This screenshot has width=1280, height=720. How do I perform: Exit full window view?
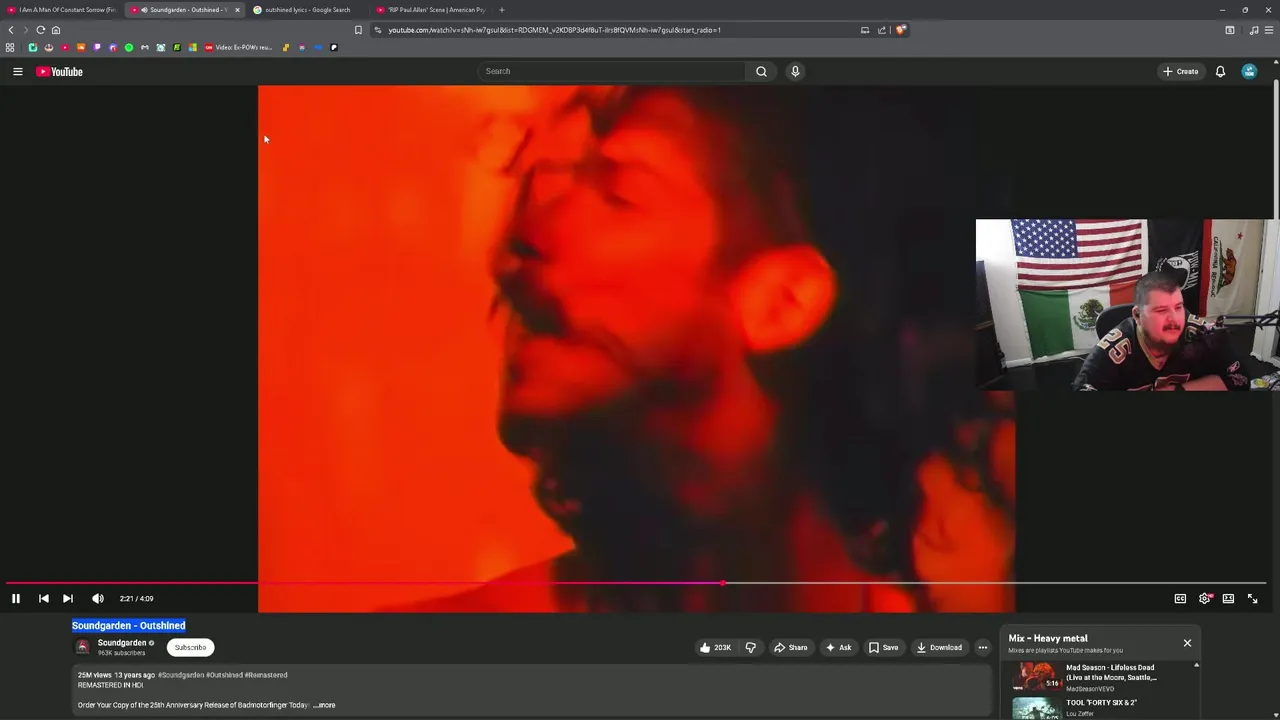pos(1252,598)
